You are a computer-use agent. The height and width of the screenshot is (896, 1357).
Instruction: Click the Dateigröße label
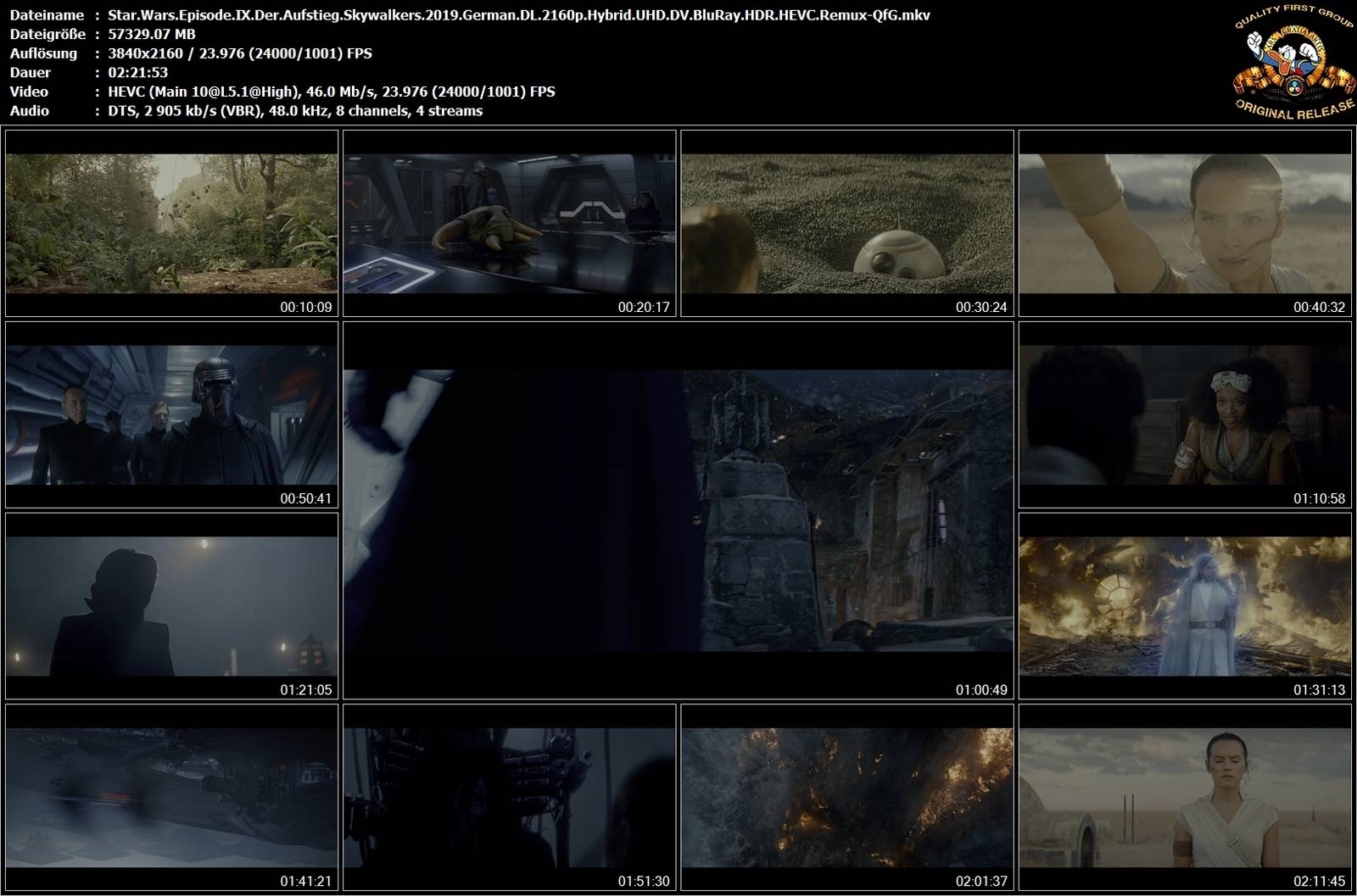[x=46, y=34]
